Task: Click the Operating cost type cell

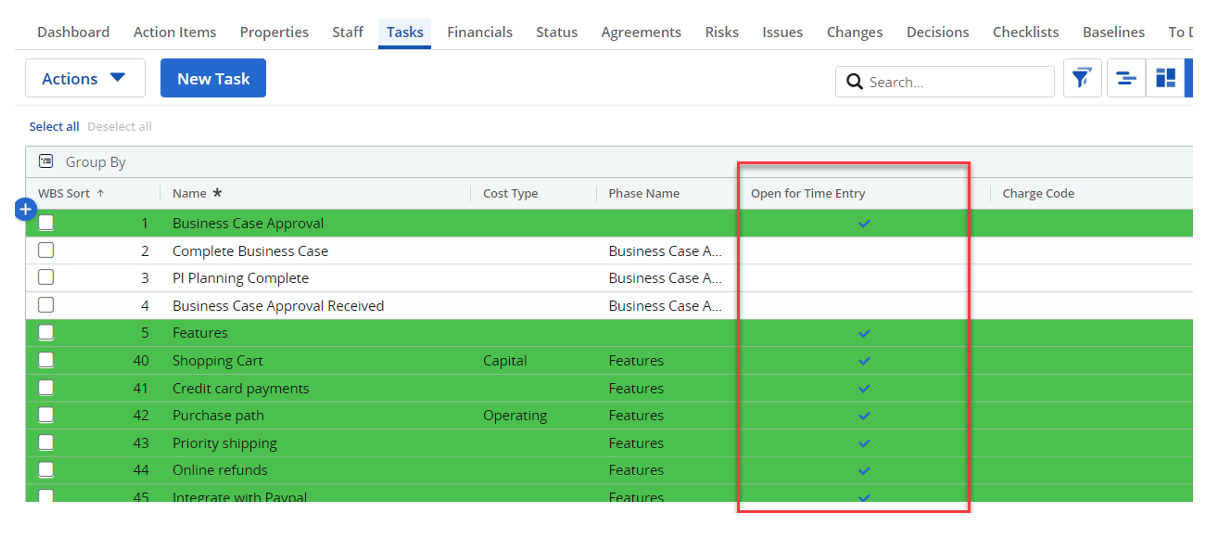Action: pyautogui.click(x=515, y=415)
